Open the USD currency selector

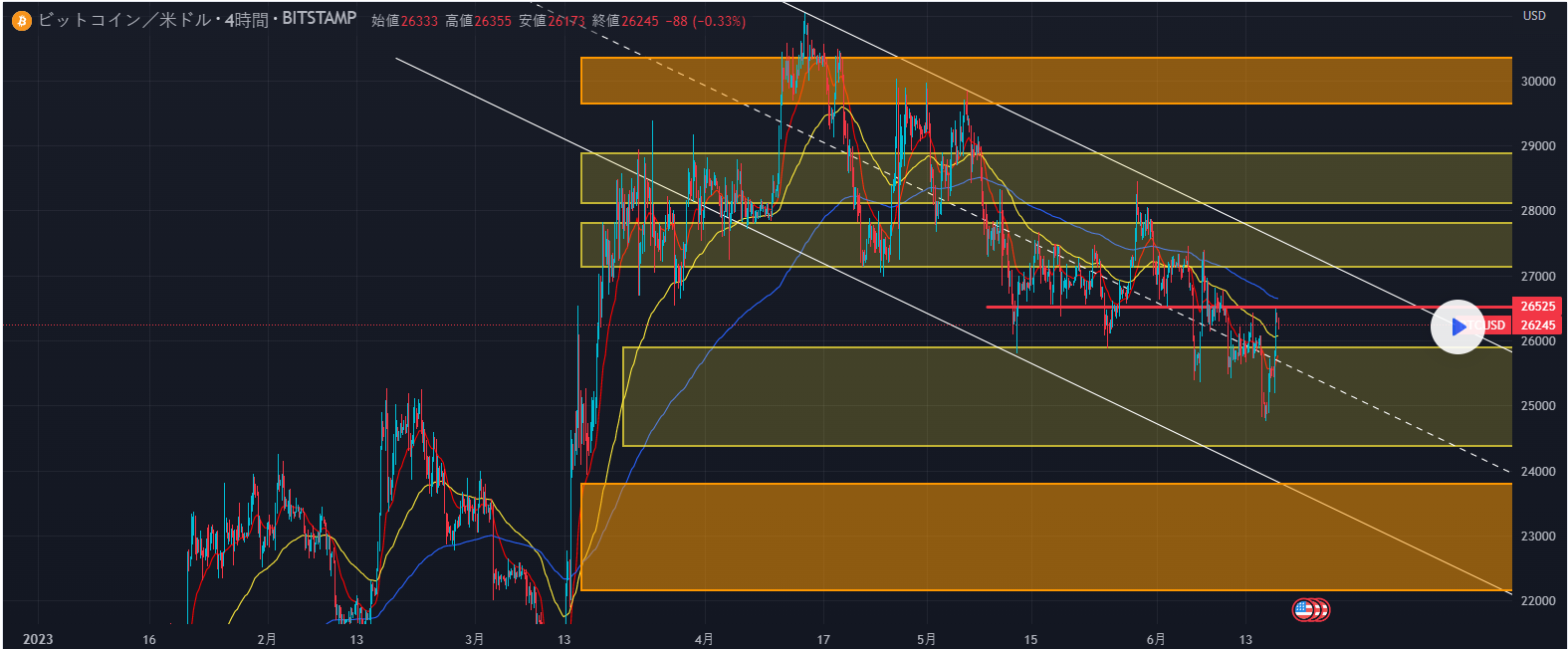click(x=1534, y=16)
